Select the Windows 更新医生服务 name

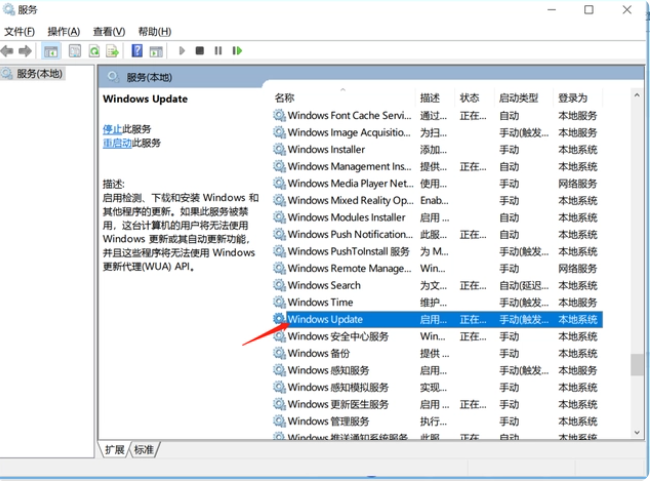[x=338, y=404]
